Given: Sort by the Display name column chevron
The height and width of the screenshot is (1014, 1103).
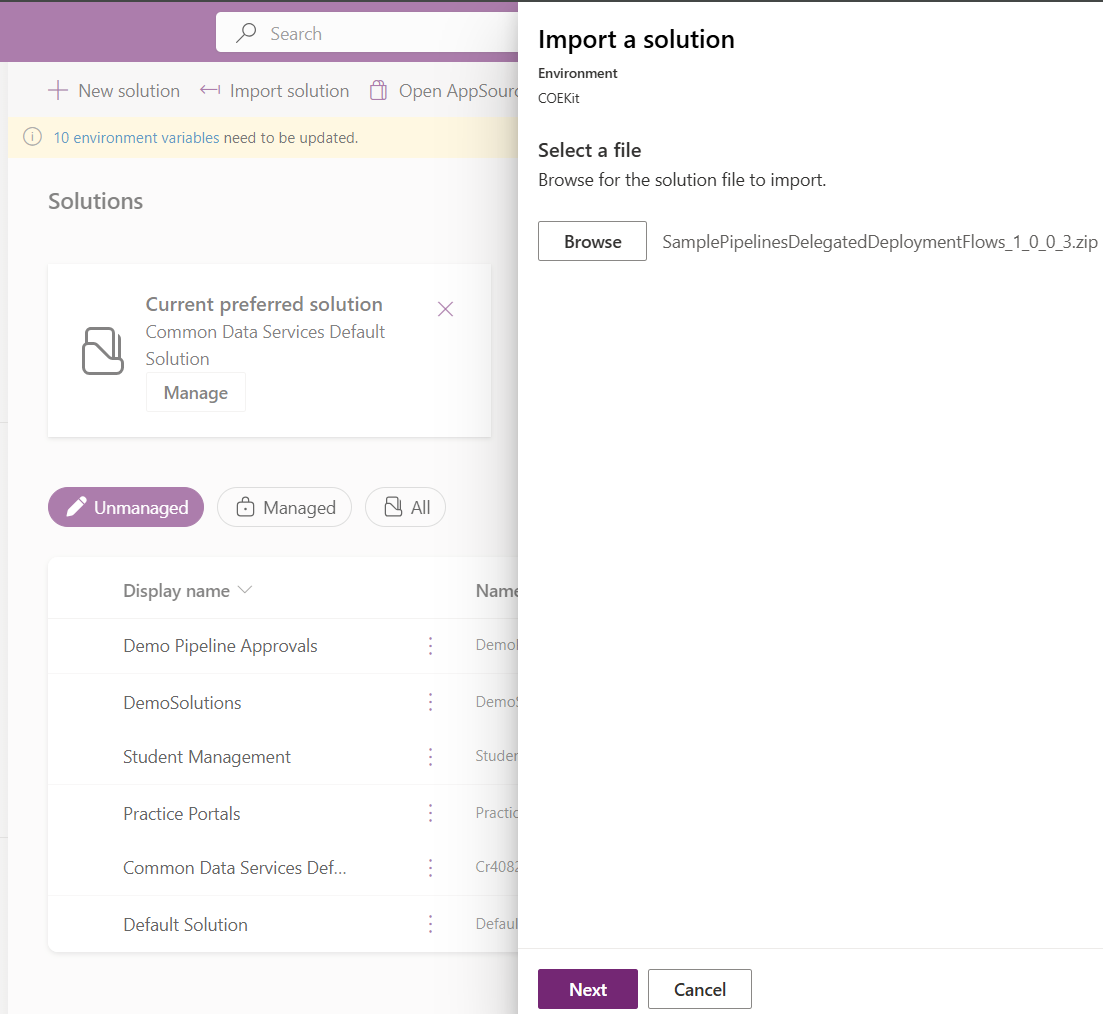Looking at the screenshot, I should [x=245, y=591].
